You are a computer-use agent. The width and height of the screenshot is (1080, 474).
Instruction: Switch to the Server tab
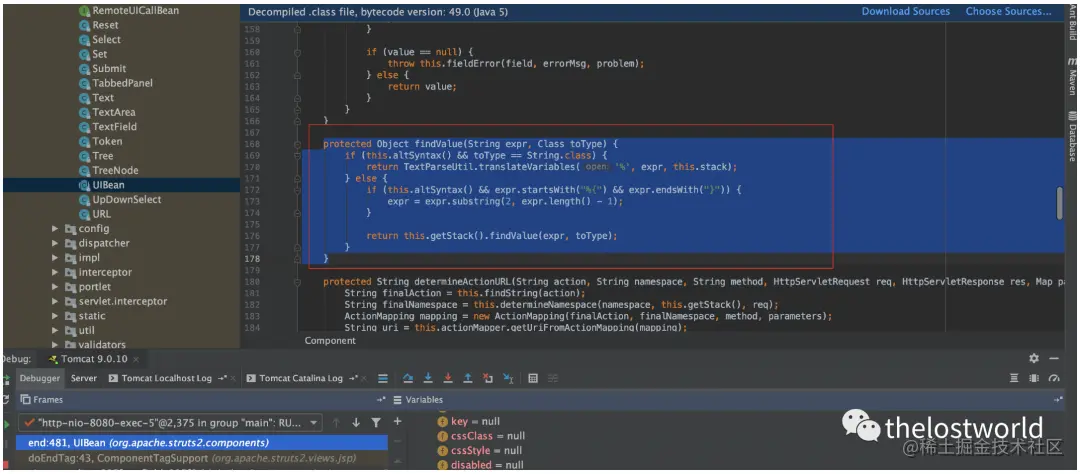[x=84, y=378]
